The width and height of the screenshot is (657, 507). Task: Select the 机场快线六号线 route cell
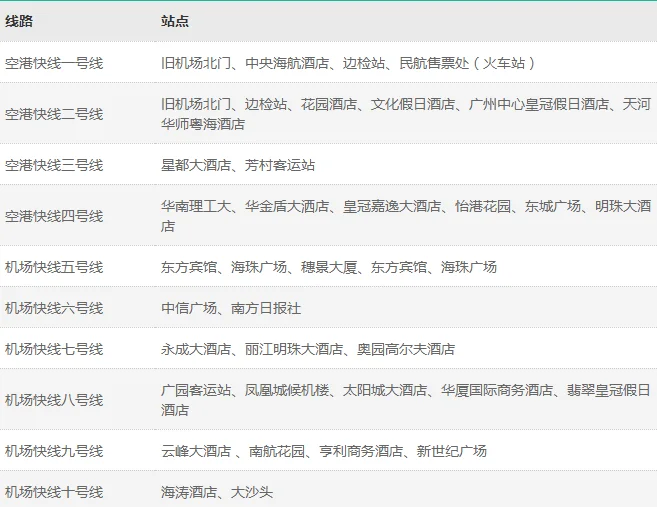pos(54,308)
